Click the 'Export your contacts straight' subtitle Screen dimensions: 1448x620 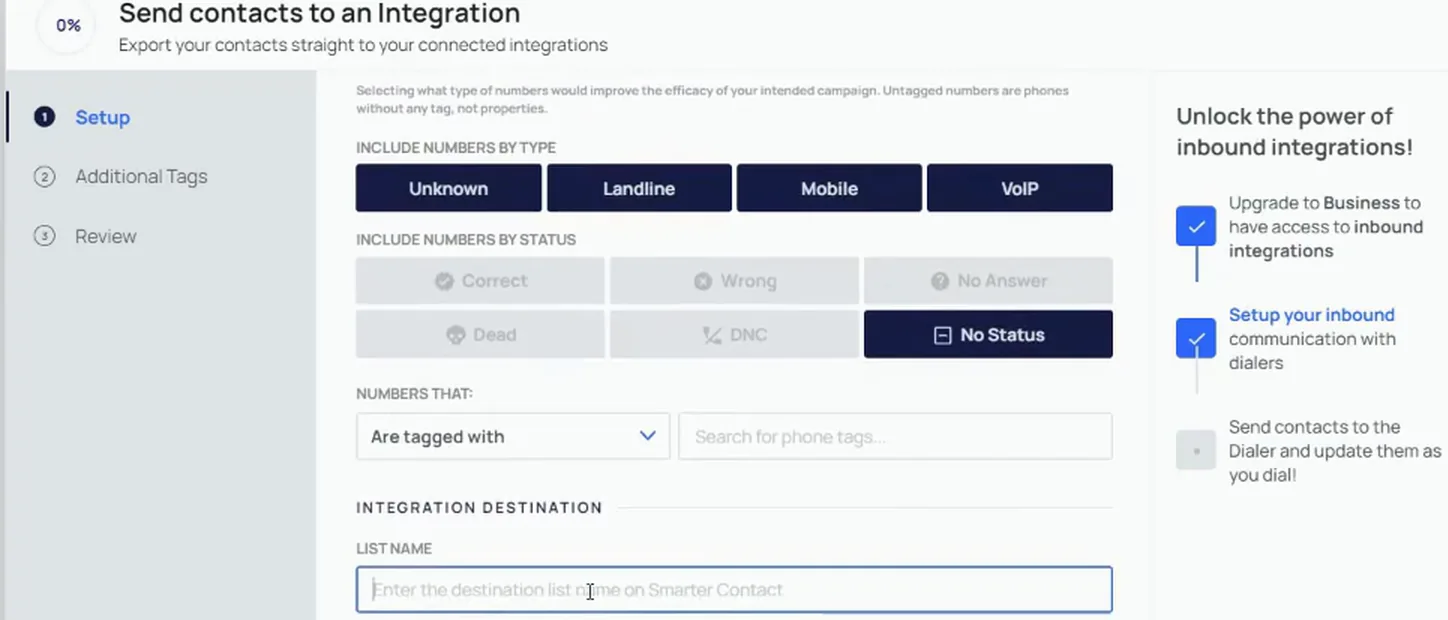[x=363, y=45]
